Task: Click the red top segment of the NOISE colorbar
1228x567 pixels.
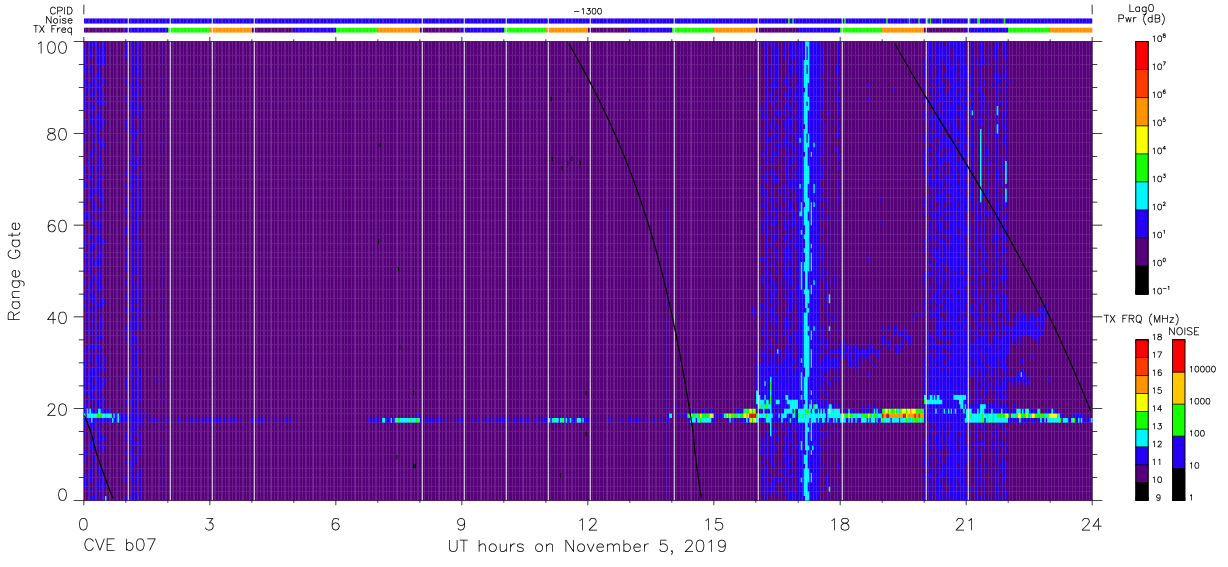Action: point(1177,356)
